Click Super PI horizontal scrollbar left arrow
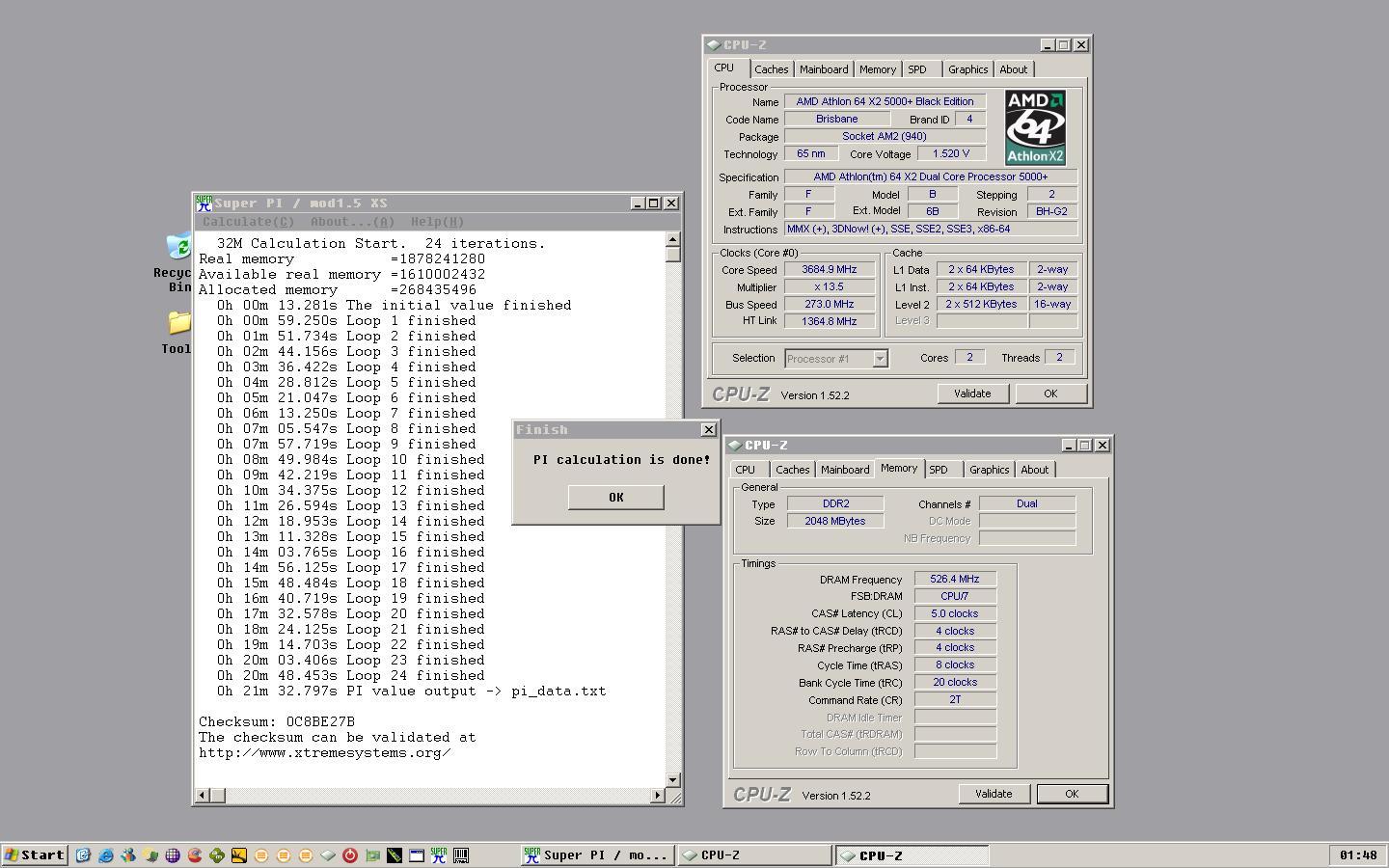Viewport: 1389px width, 868px height. point(203,795)
